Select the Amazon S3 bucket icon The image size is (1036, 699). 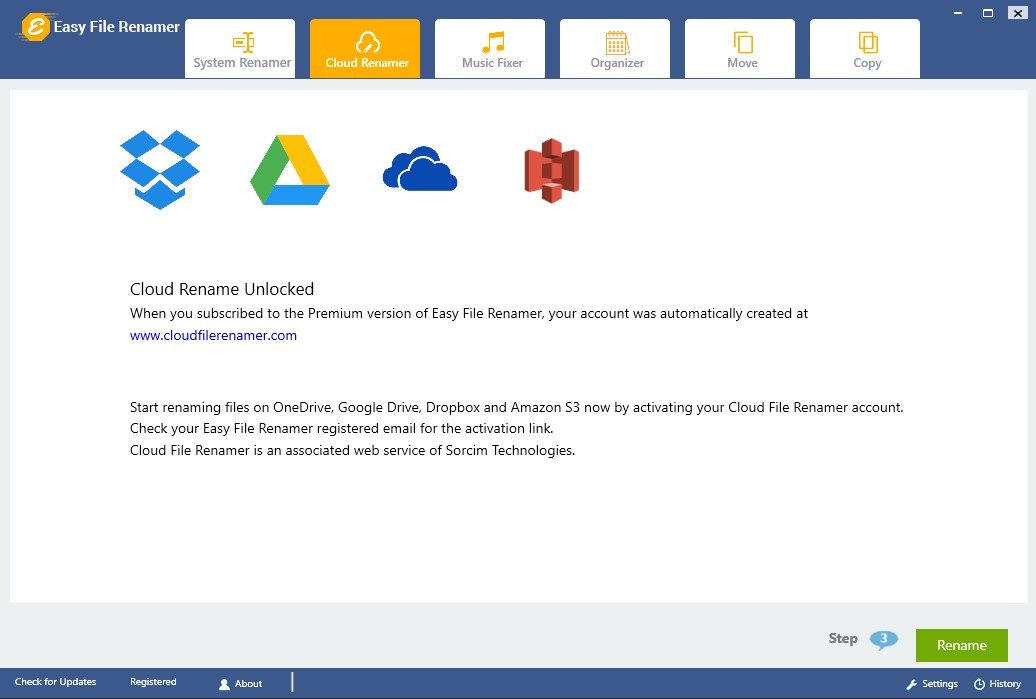551,168
